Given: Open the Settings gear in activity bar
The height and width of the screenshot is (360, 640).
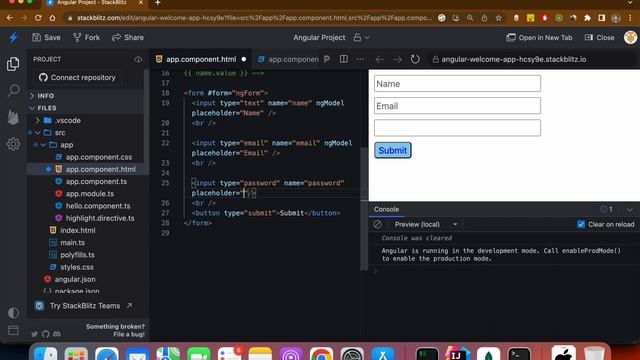Looking at the screenshot, I should pos(13,144).
